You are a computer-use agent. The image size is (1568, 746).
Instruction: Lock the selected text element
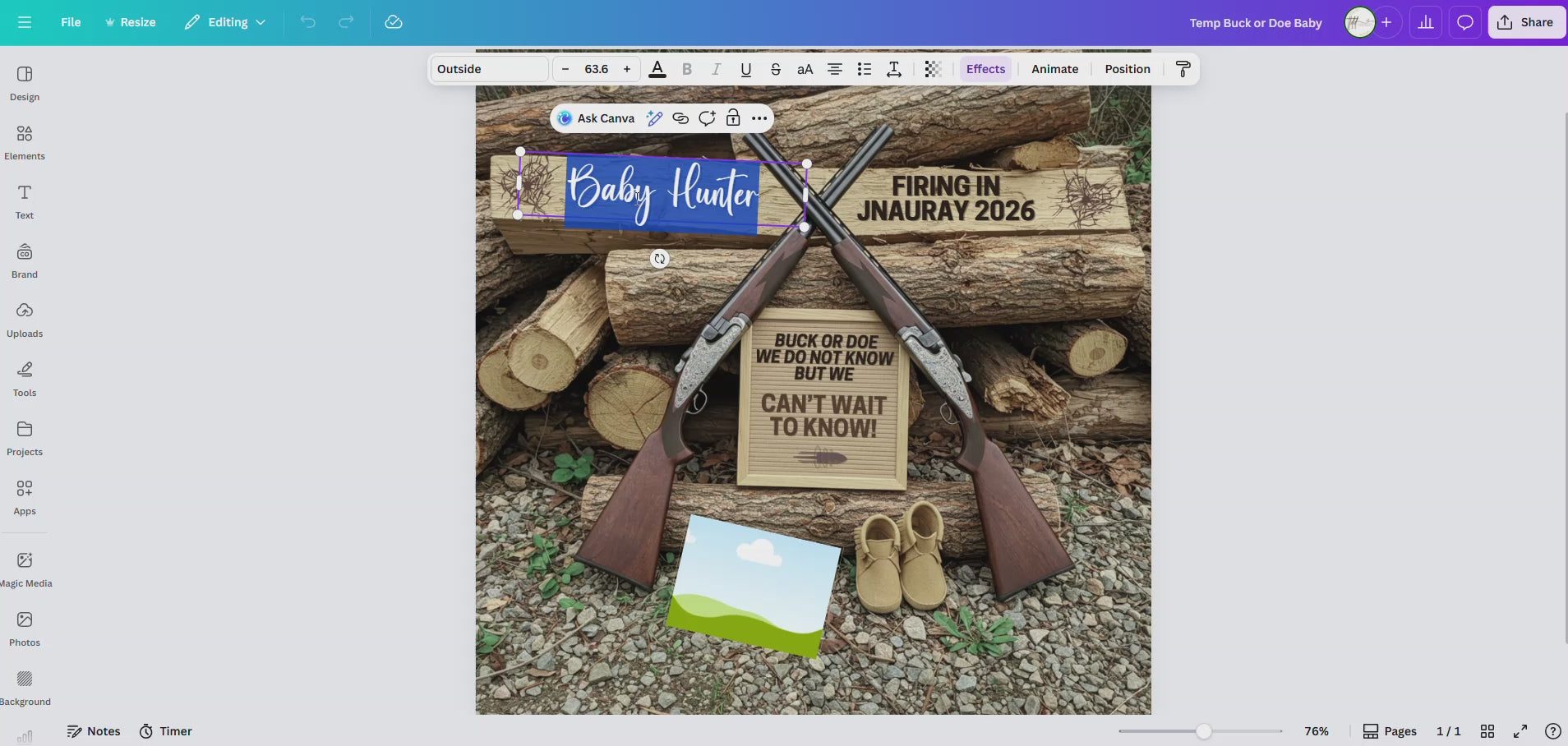(733, 117)
